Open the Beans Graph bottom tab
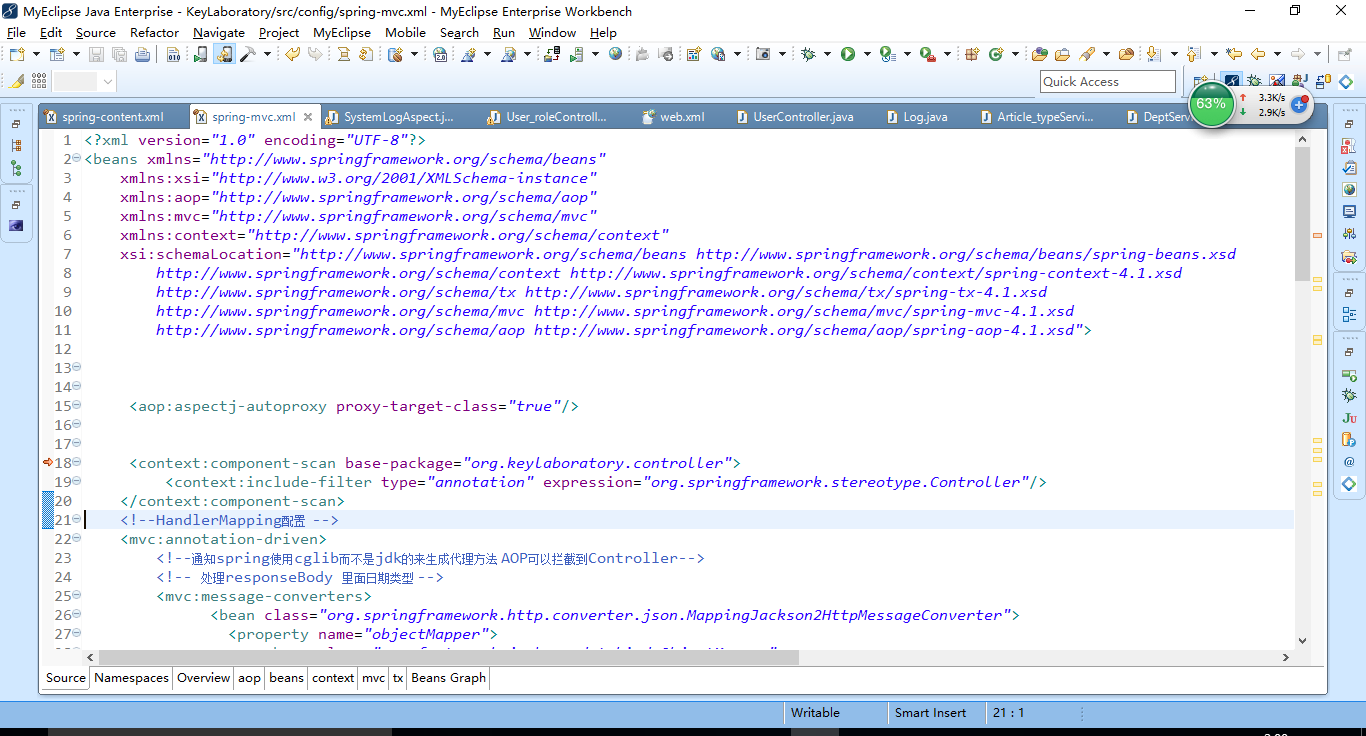1366x736 pixels. point(448,678)
